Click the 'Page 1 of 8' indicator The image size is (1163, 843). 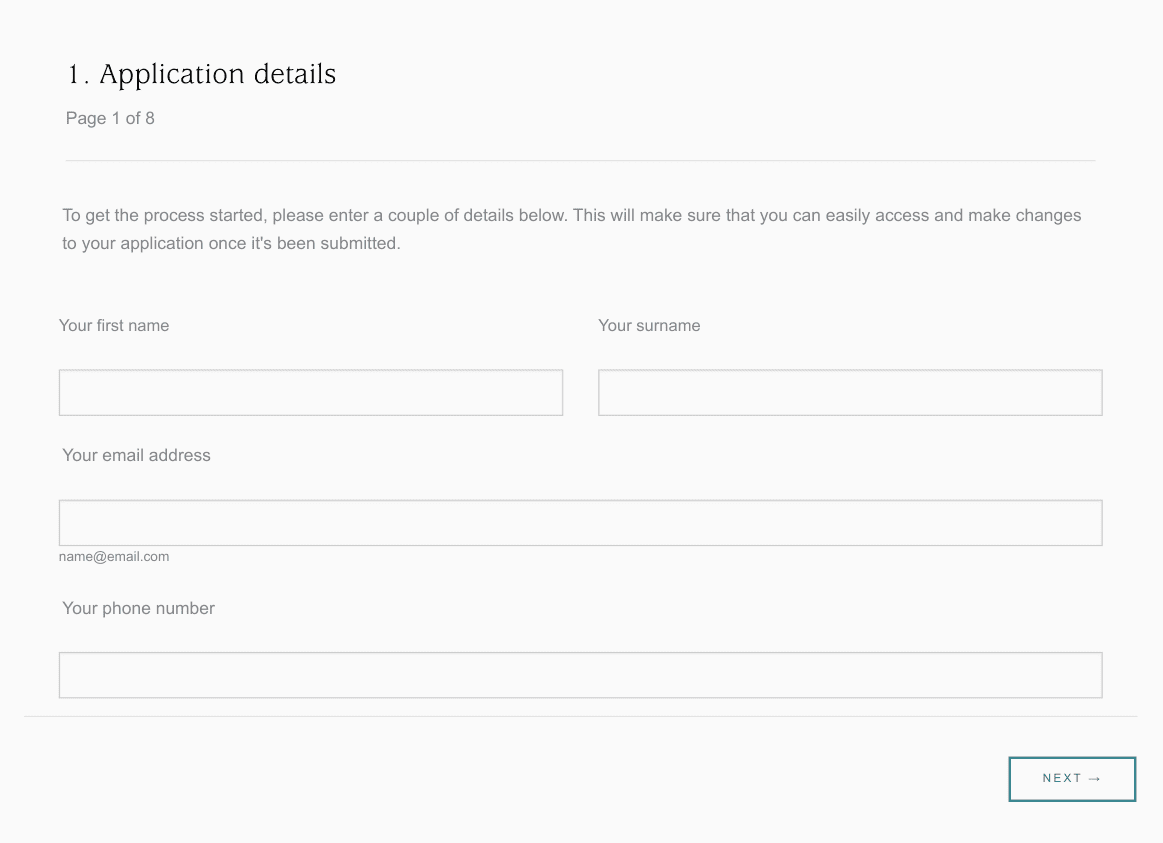110,118
